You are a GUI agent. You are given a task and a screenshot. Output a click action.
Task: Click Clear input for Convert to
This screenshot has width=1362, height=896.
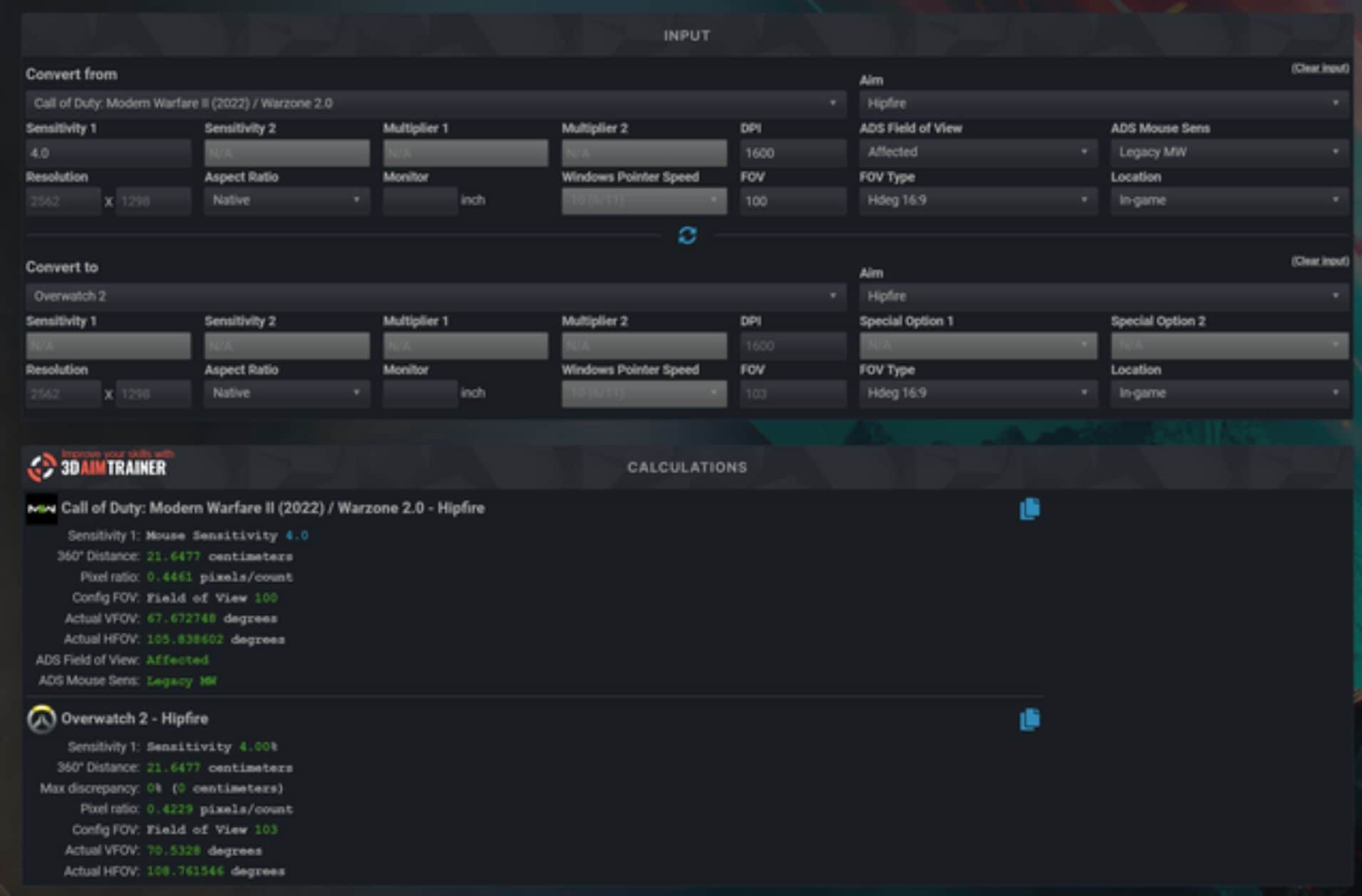pos(1319,261)
